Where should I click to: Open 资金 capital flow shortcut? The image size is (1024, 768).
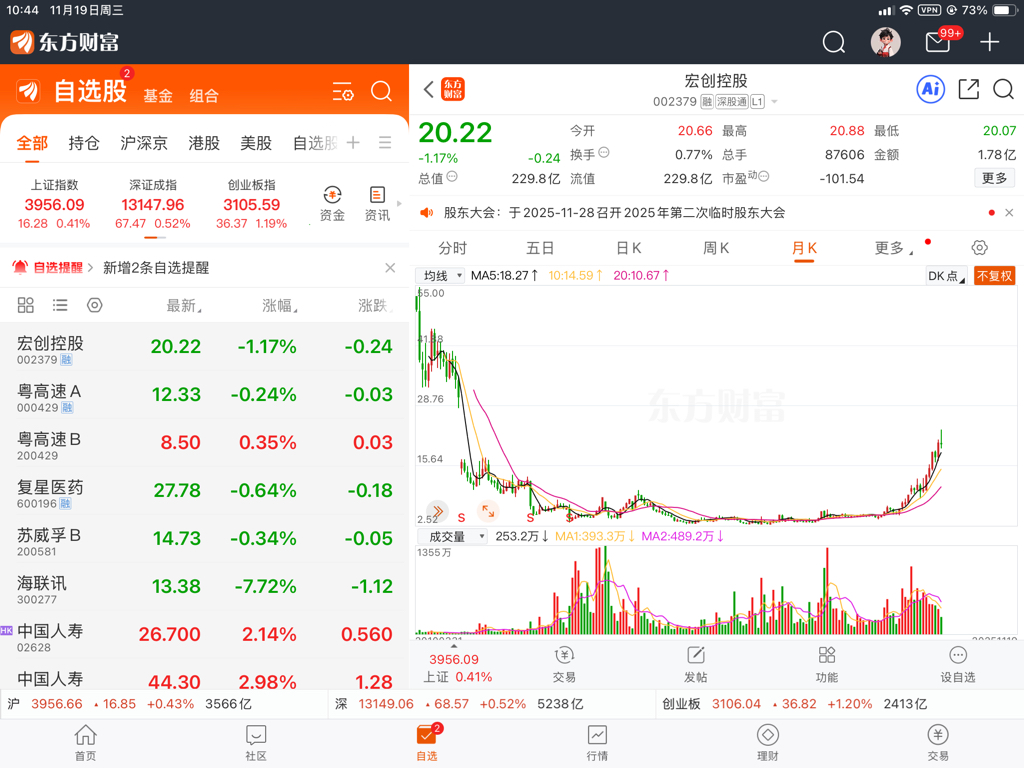coord(332,204)
